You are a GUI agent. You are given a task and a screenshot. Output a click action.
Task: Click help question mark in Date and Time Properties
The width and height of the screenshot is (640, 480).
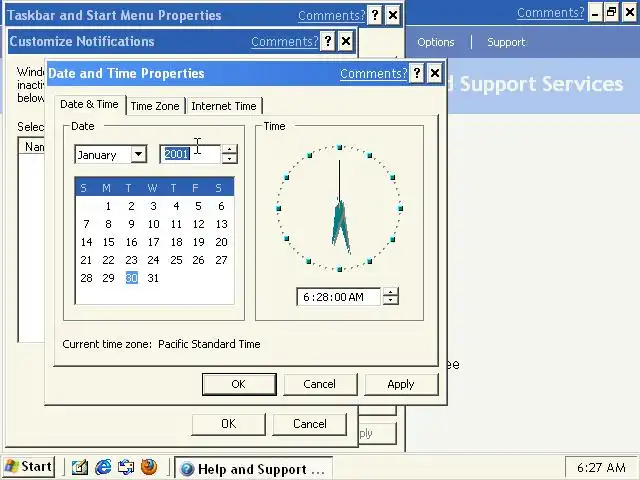click(x=417, y=73)
